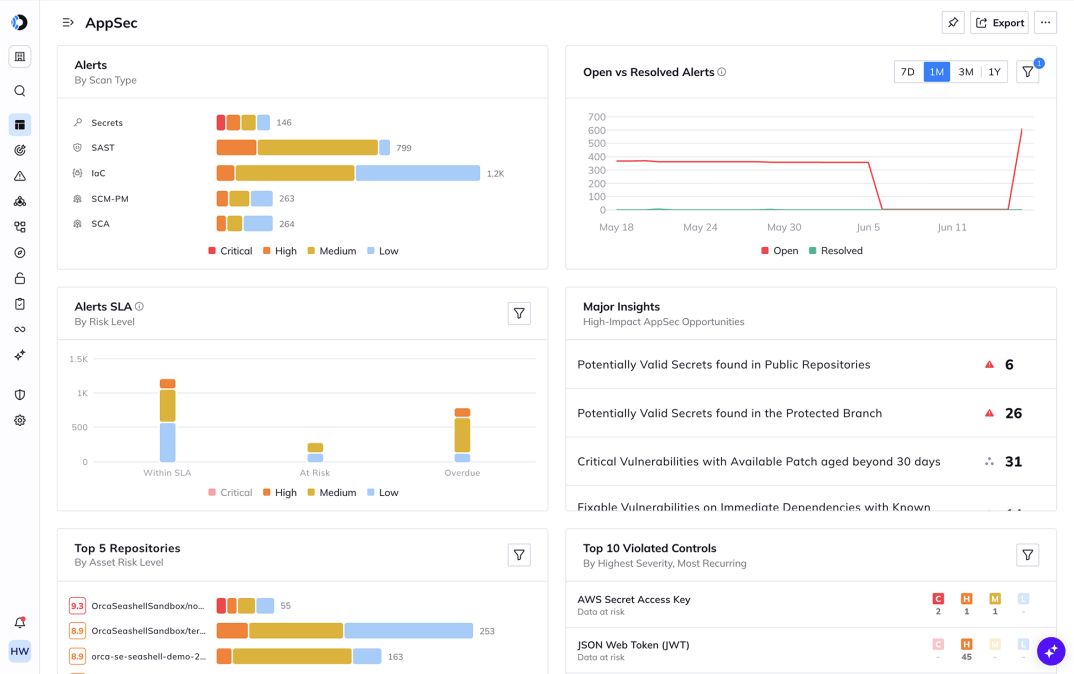Toggle Critical legend in Alerts by Scan Type
The image size is (1074, 674).
(x=230, y=251)
